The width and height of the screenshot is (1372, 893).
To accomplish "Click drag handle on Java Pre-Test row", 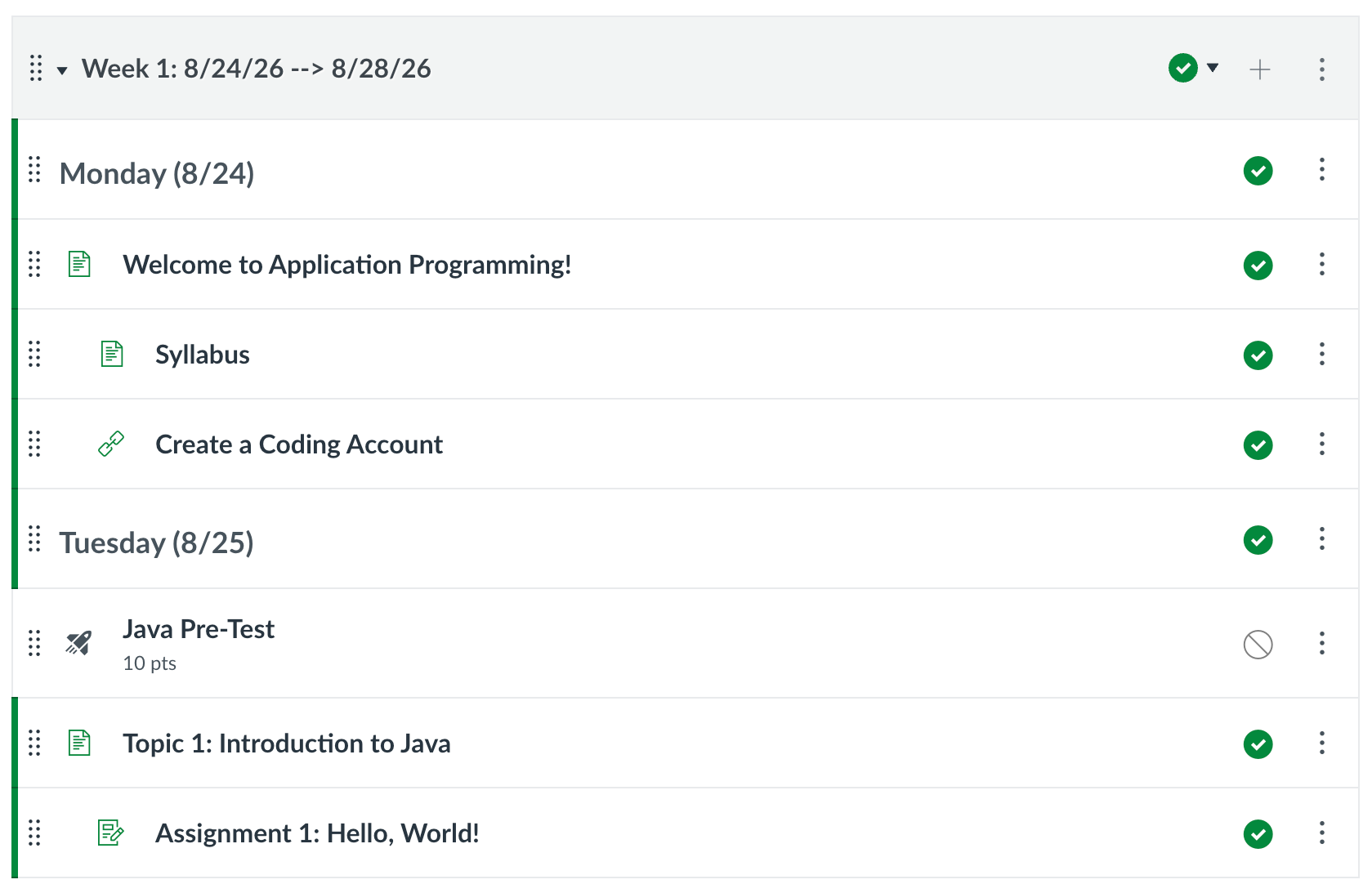I will click(x=34, y=643).
